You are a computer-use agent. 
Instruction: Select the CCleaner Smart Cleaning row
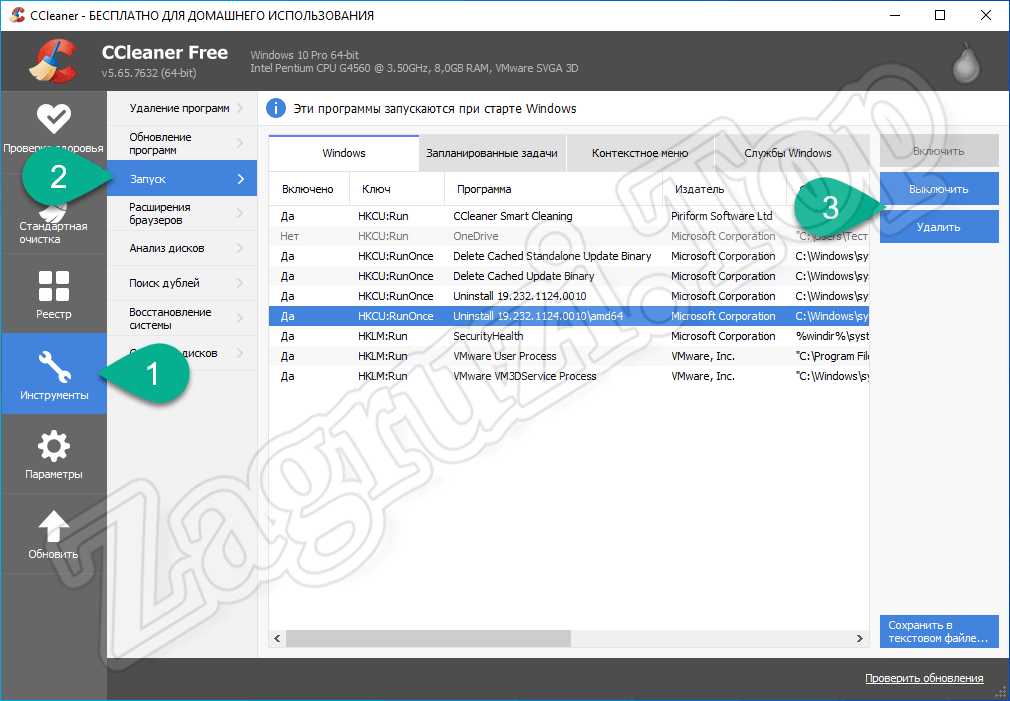pos(569,216)
